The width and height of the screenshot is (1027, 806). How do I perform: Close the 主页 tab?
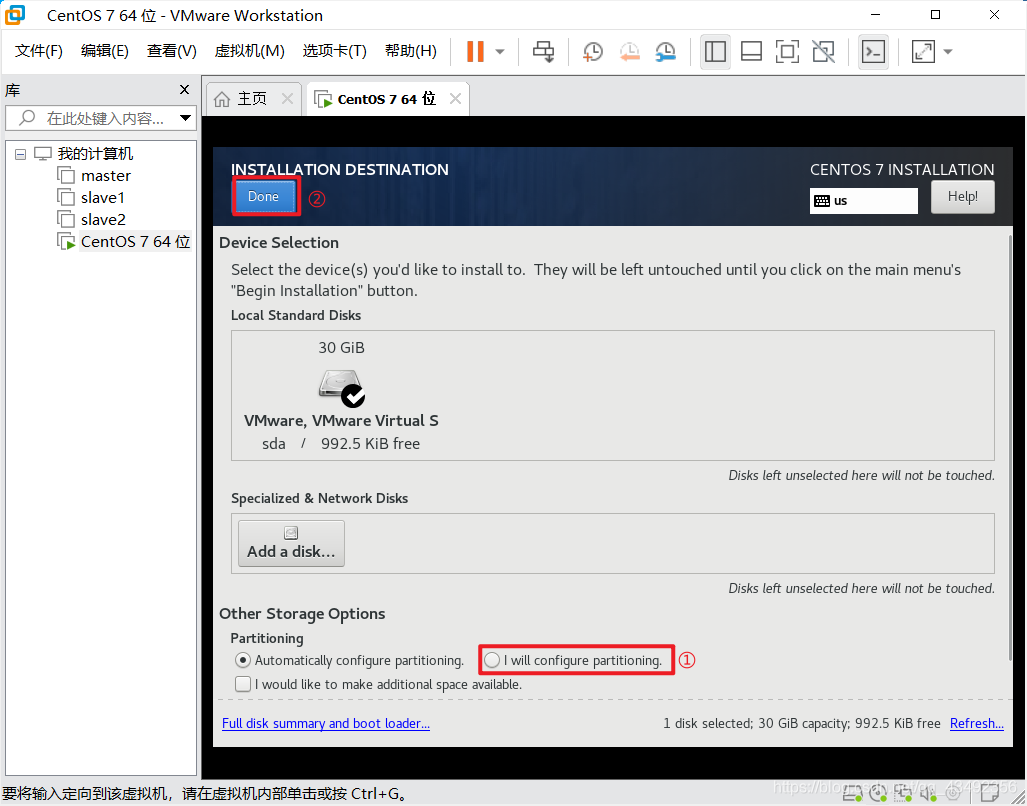tap(287, 99)
